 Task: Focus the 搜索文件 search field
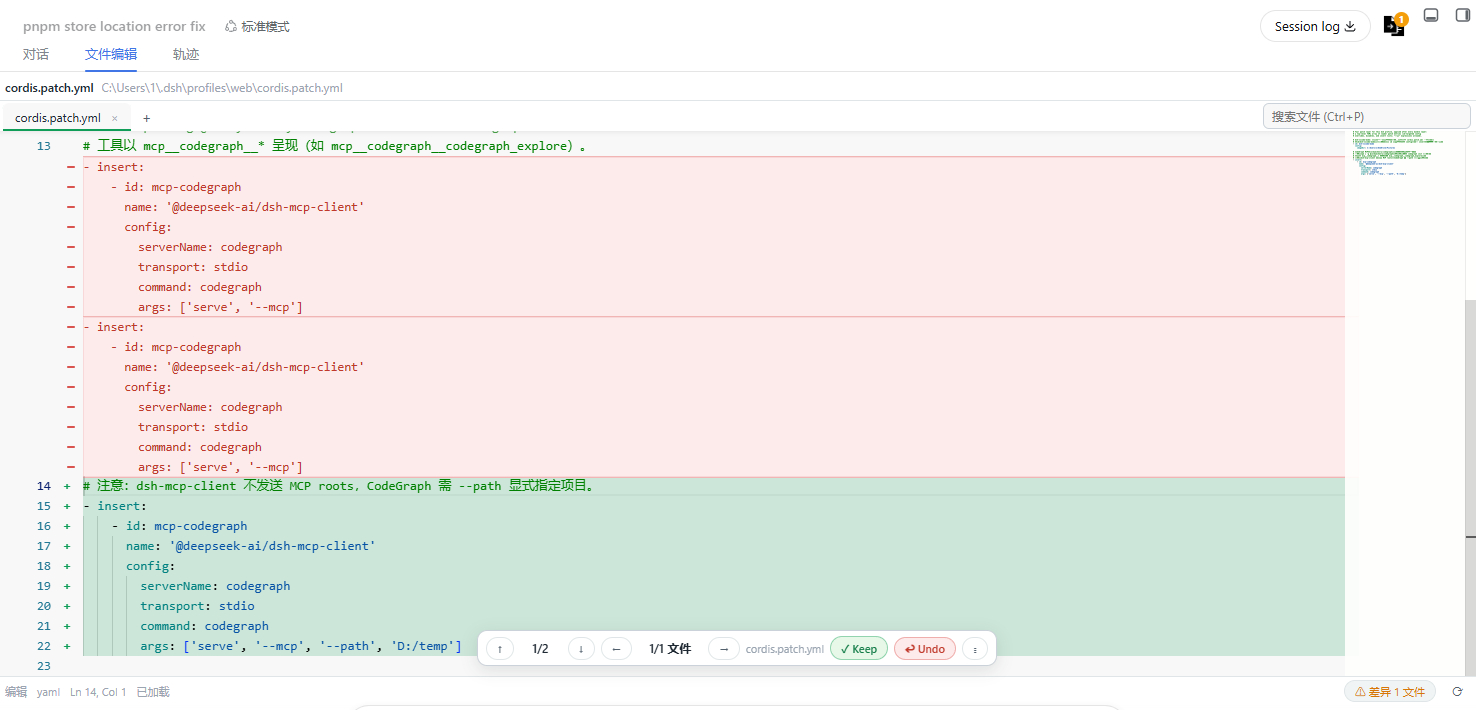1366,116
